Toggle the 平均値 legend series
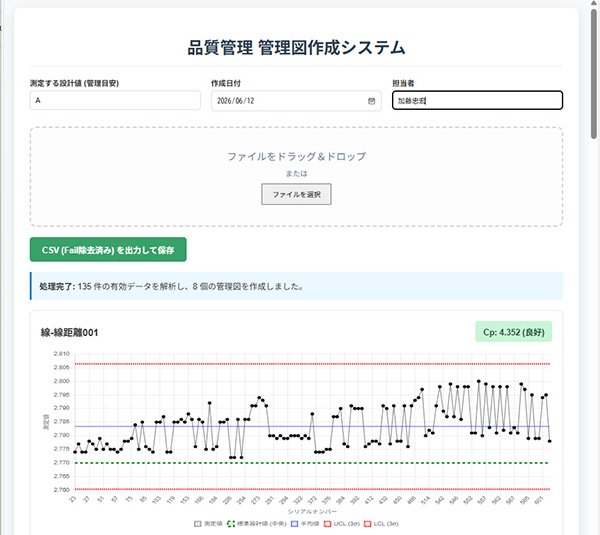600x535 pixels. tap(305, 524)
